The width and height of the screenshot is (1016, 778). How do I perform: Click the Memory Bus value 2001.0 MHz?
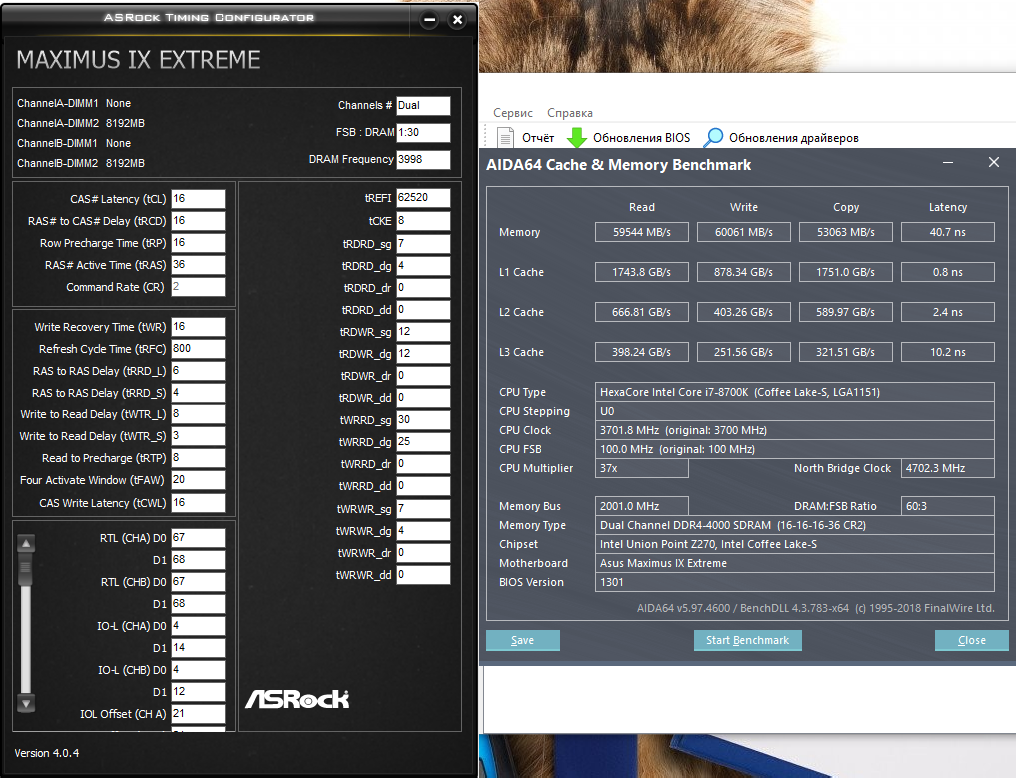point(641,506)
